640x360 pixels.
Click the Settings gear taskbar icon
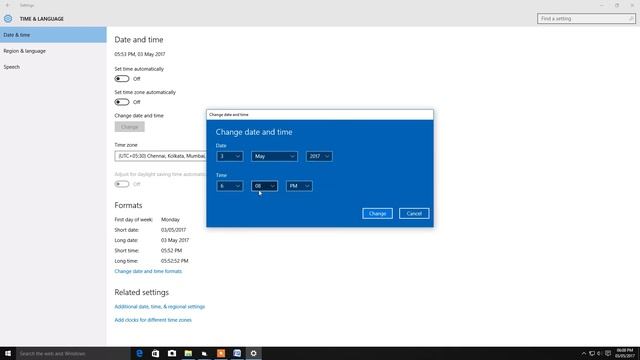coord(253,353)
